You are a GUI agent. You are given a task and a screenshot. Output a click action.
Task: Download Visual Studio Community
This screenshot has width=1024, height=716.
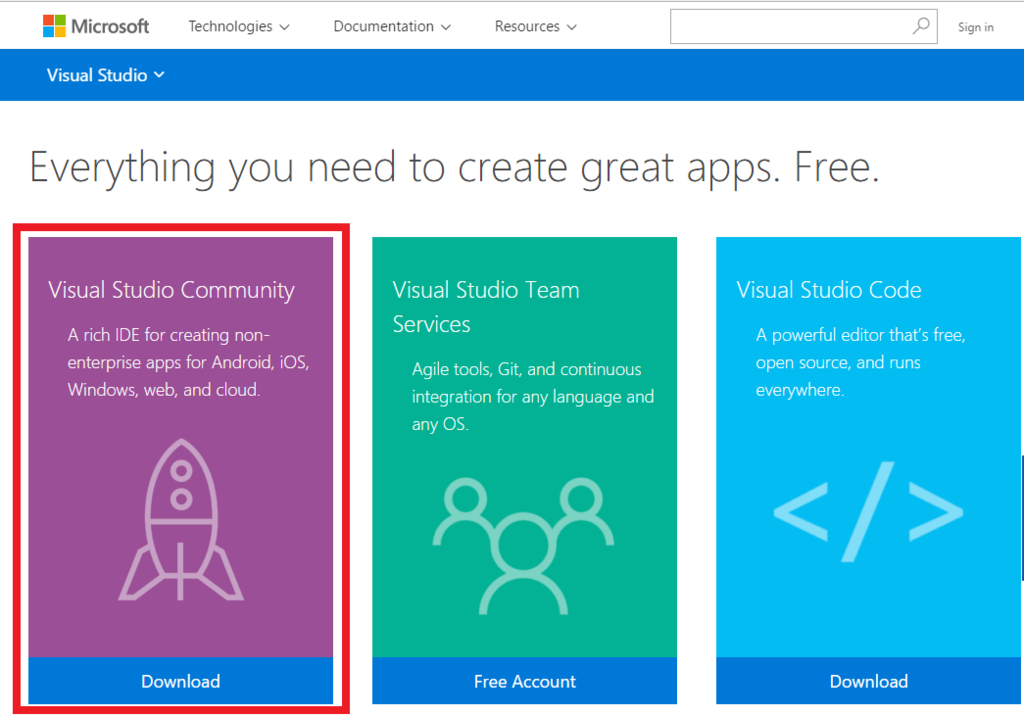click(x=181, y=681)
